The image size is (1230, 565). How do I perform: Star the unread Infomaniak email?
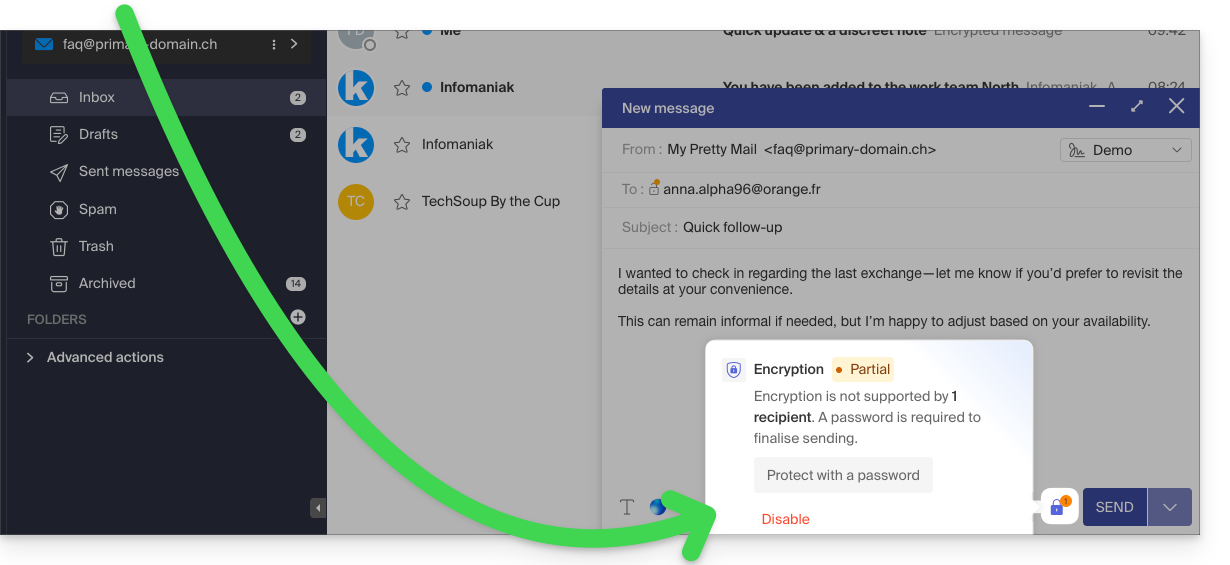(x=402, y=88)
